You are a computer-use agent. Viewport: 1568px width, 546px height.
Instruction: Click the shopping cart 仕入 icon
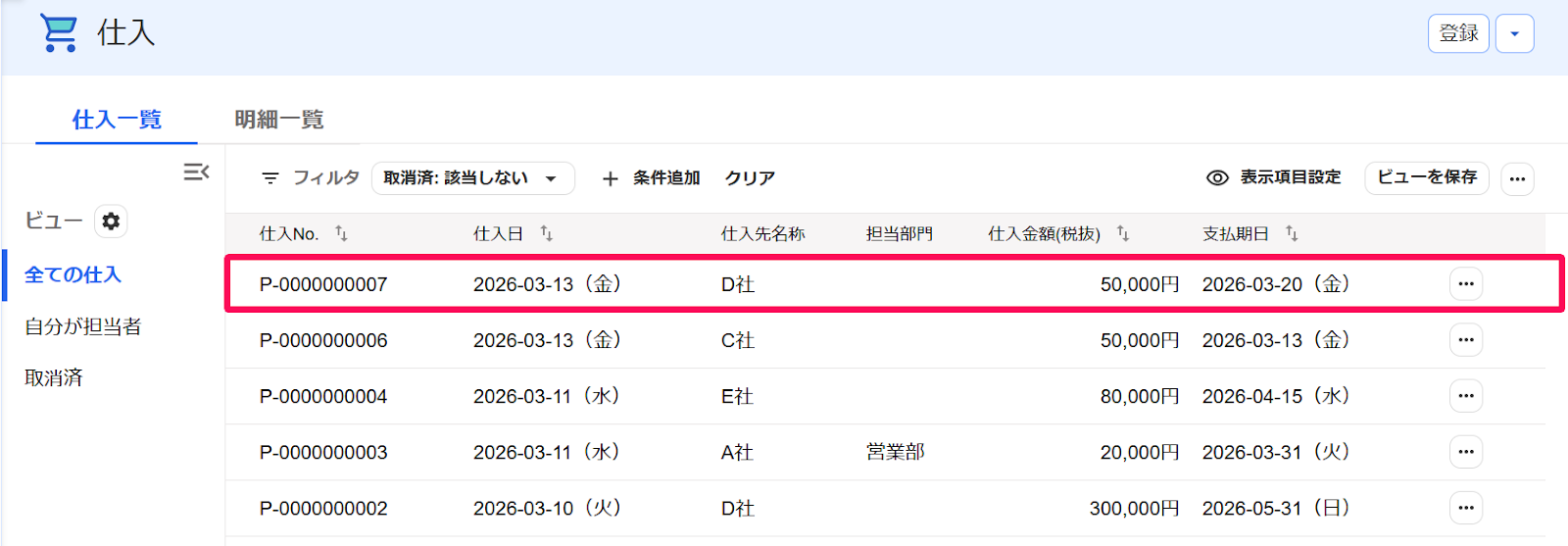[x=59, y=32]
